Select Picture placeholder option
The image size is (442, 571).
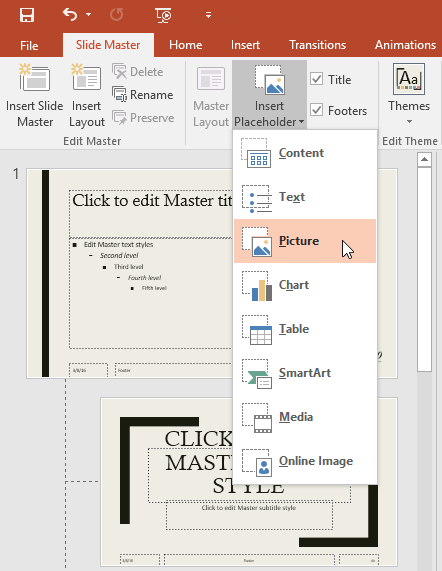click(x=305, y=241)
